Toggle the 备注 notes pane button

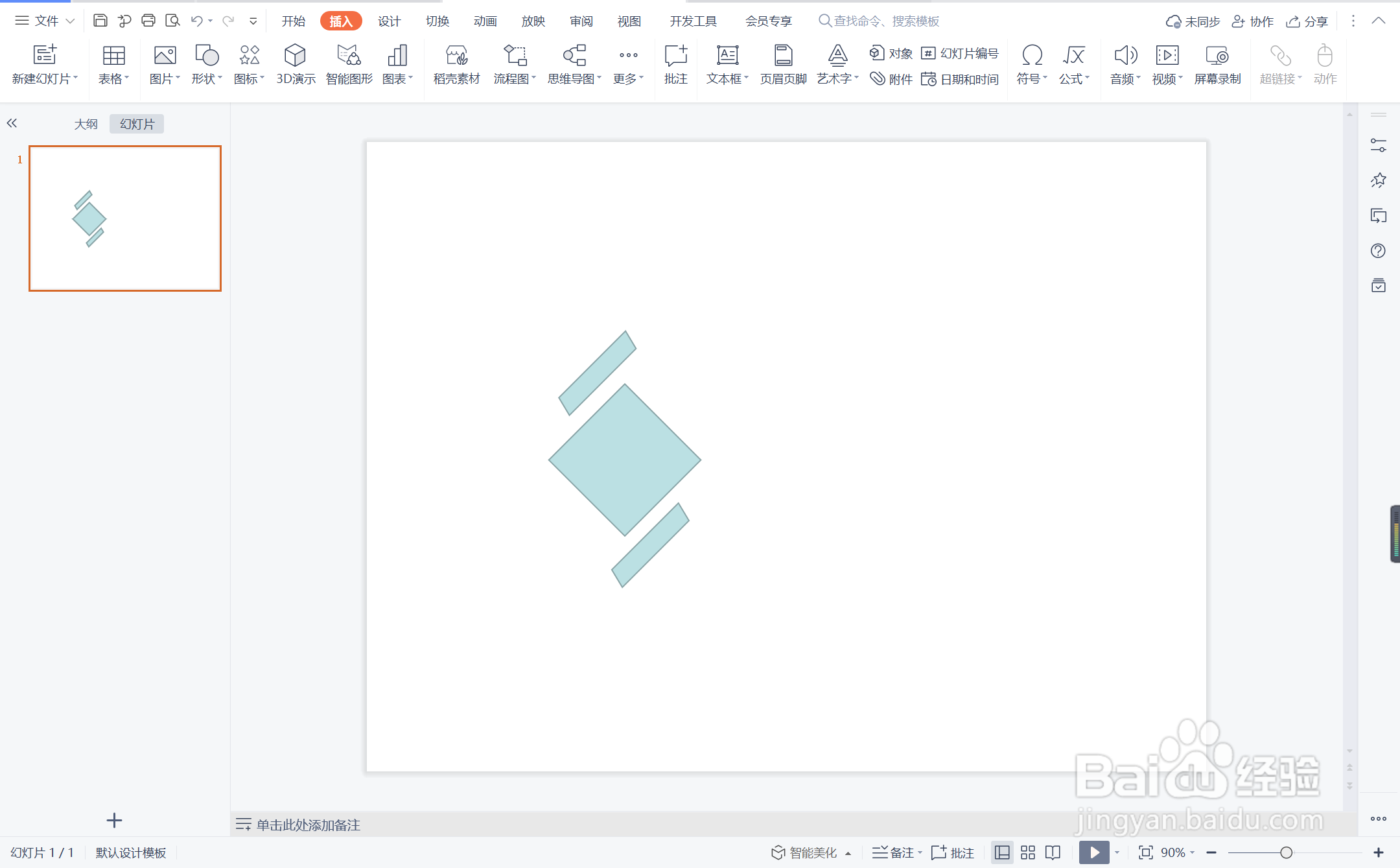pyautogui.click(x=896, y=852)
